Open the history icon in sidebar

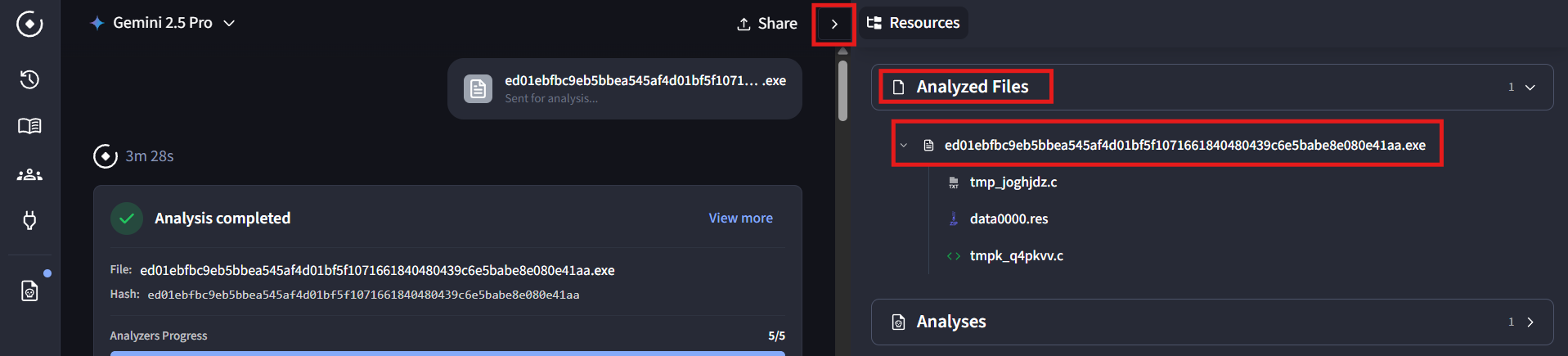tap(29, 79)
